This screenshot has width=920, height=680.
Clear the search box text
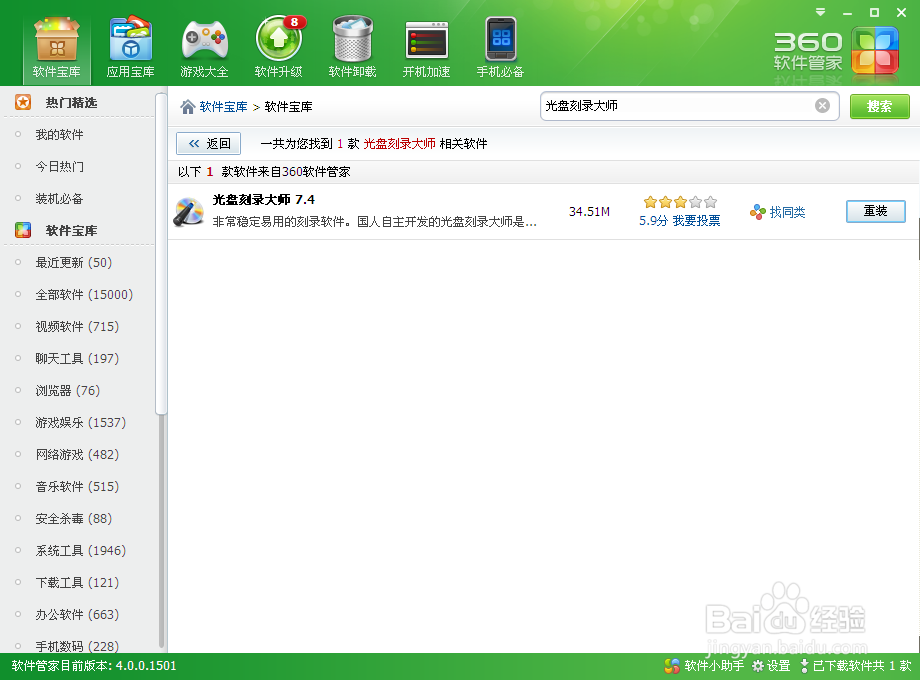coord(822,106)
